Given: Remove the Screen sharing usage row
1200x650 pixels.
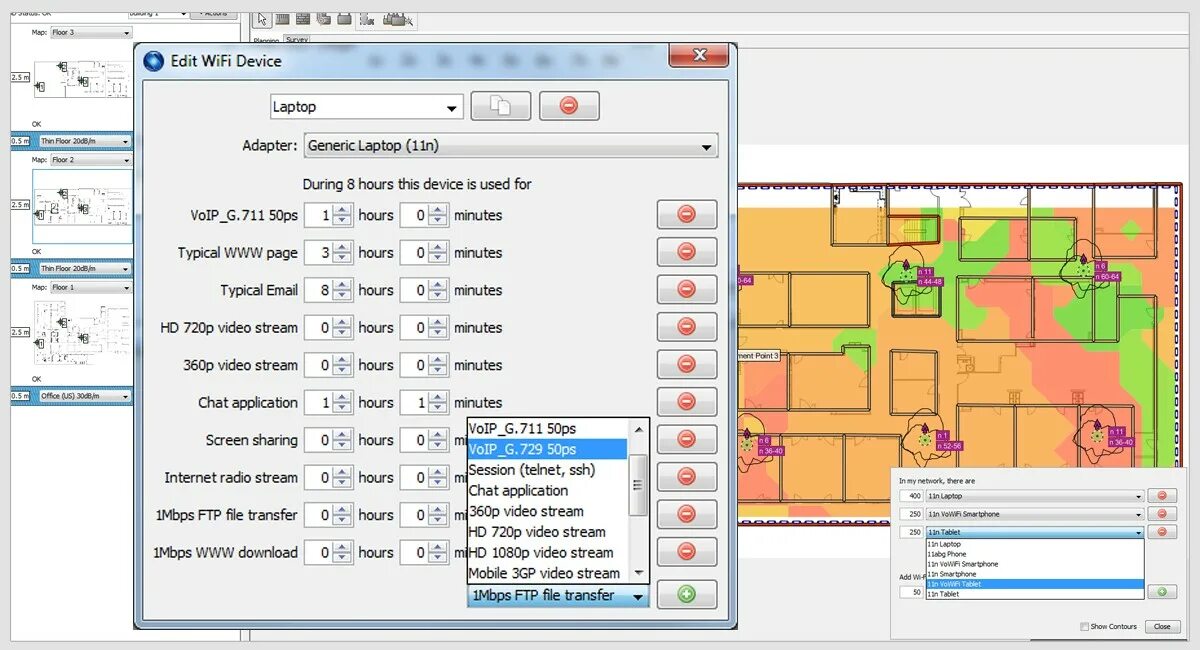Looking at the screenshot, I should [x=687, y=439].
